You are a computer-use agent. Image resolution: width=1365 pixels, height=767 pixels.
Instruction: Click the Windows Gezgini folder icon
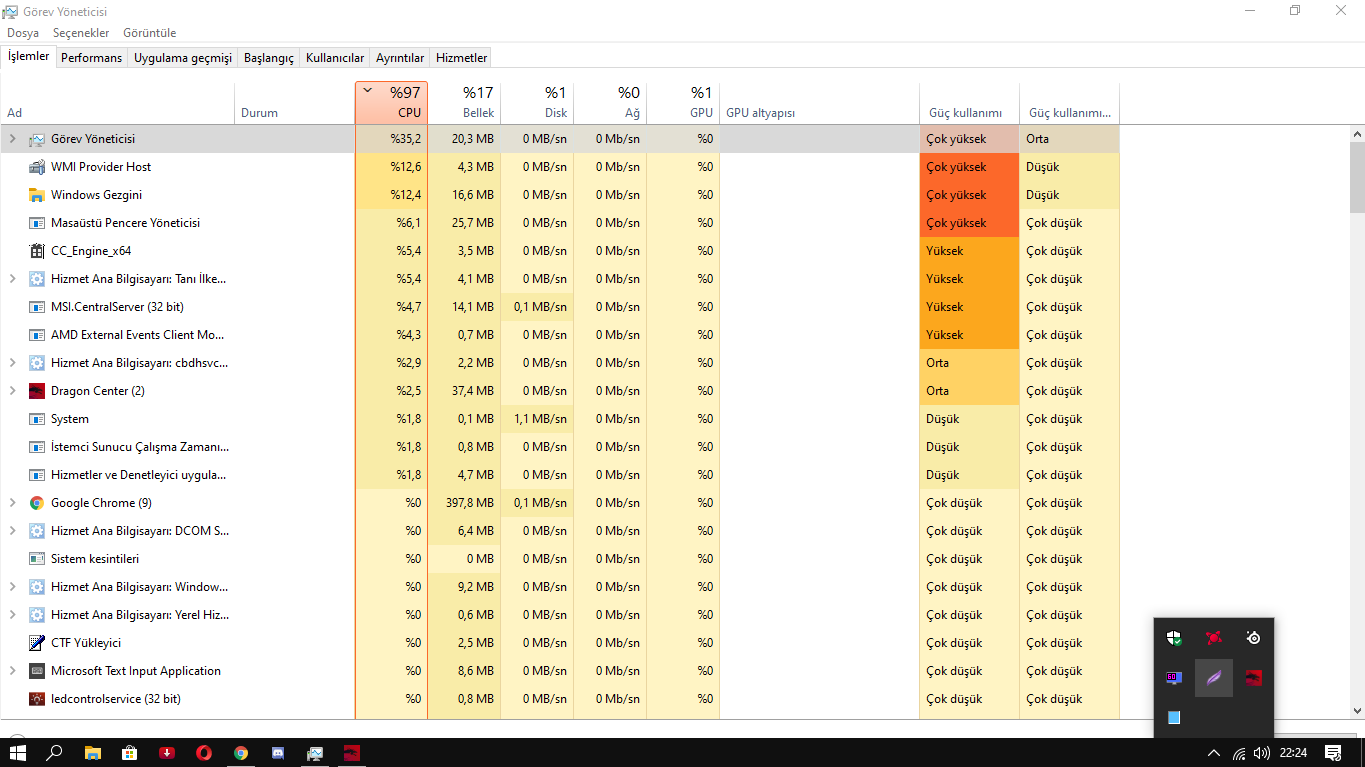[37, 195]
